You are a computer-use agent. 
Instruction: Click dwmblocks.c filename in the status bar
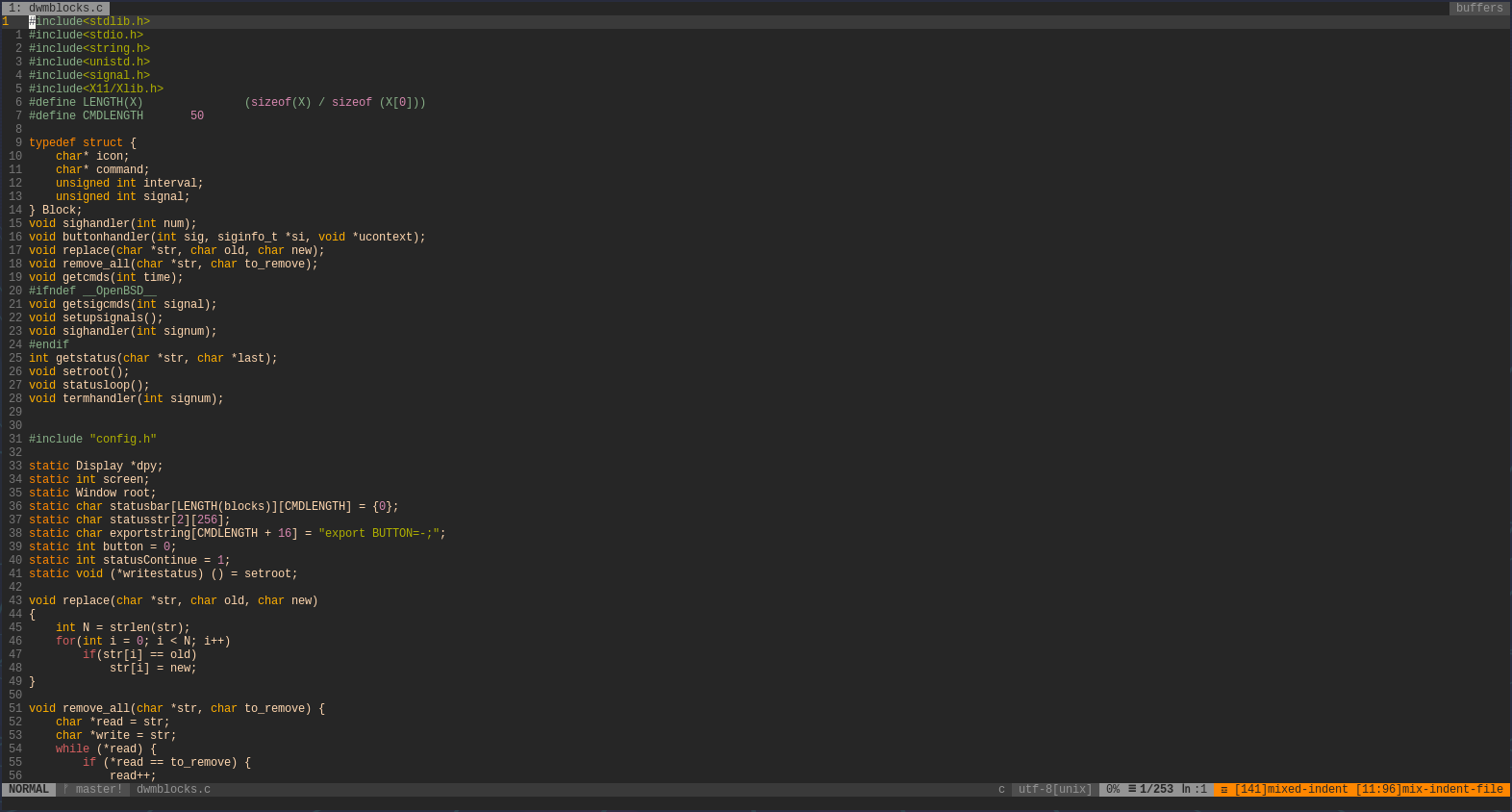173,790
